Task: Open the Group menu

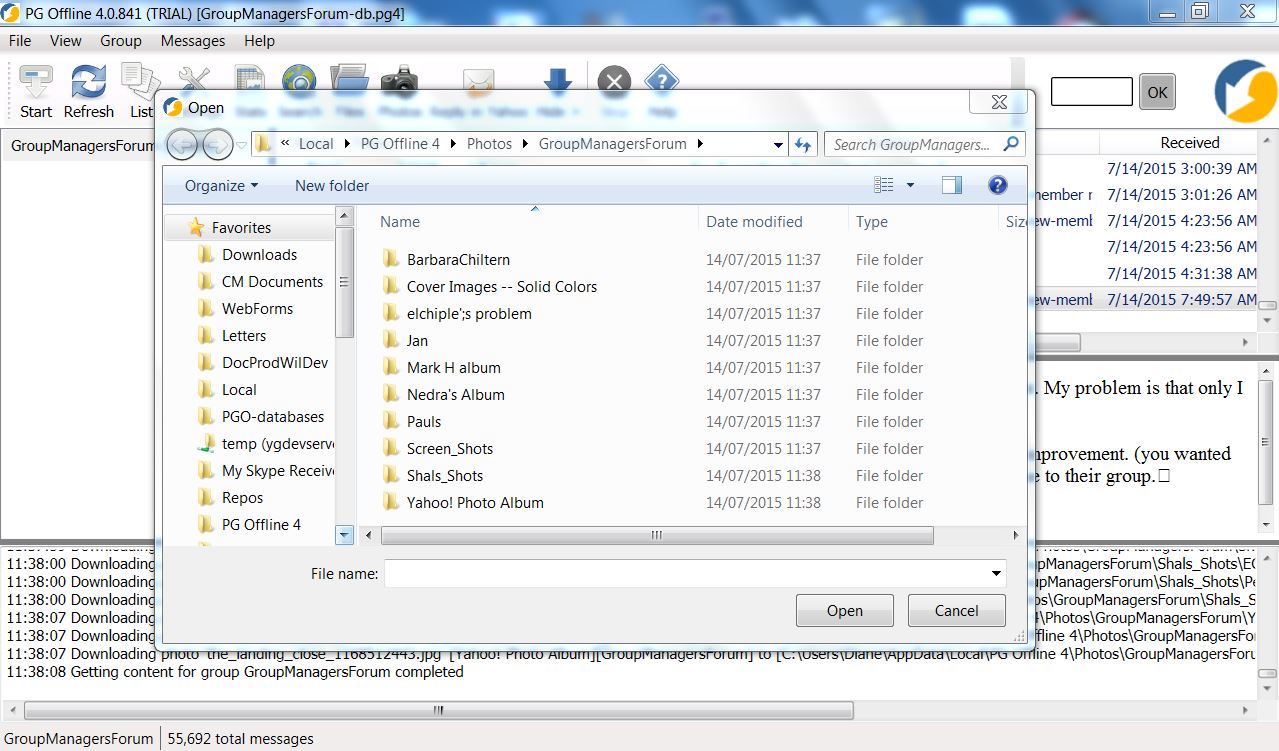Action: tap(121, 41)
